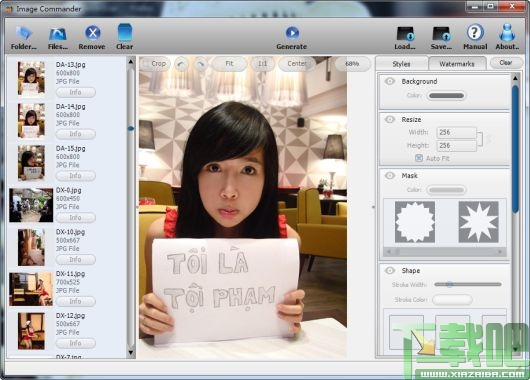Choose the second shape outline thumbnail
The image size is (530, 380).
tap(452, 332)
